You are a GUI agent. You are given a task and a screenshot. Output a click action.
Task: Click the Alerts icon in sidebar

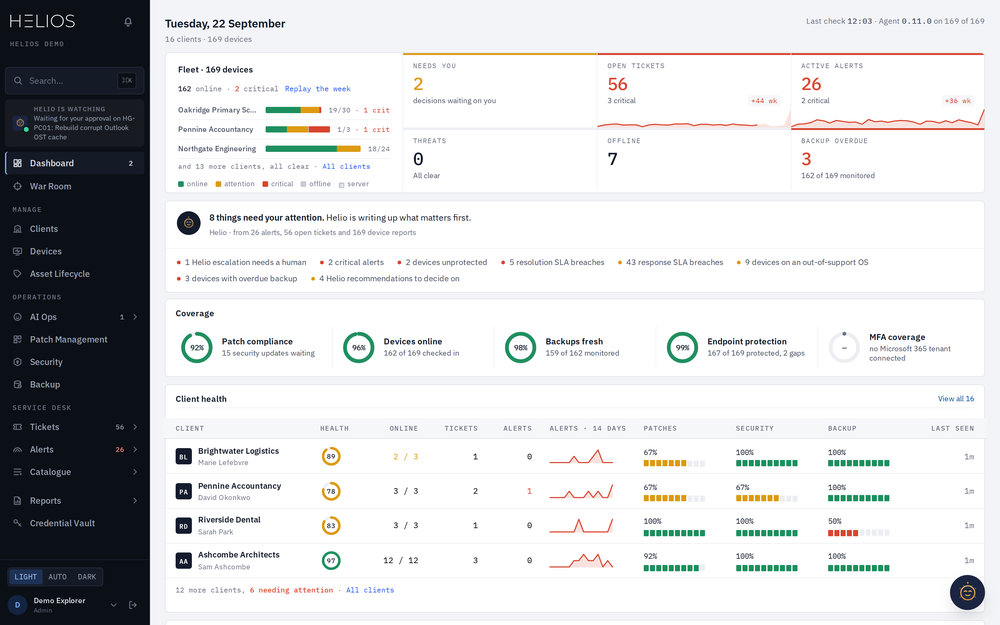pyautogui.click(x=17, y=450)
